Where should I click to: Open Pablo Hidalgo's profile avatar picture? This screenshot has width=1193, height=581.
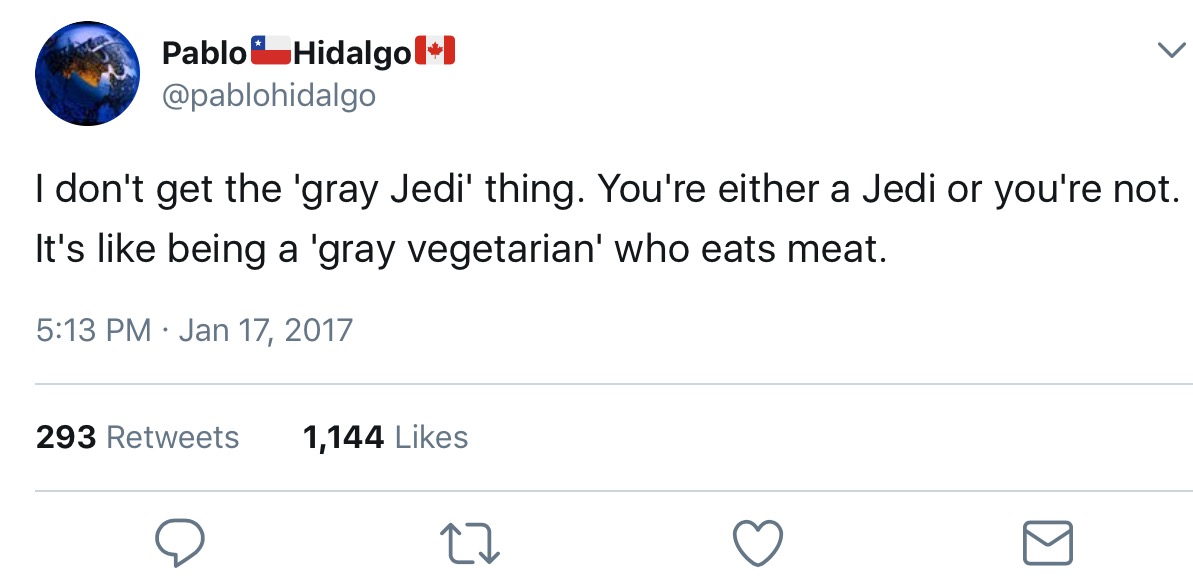85,75
